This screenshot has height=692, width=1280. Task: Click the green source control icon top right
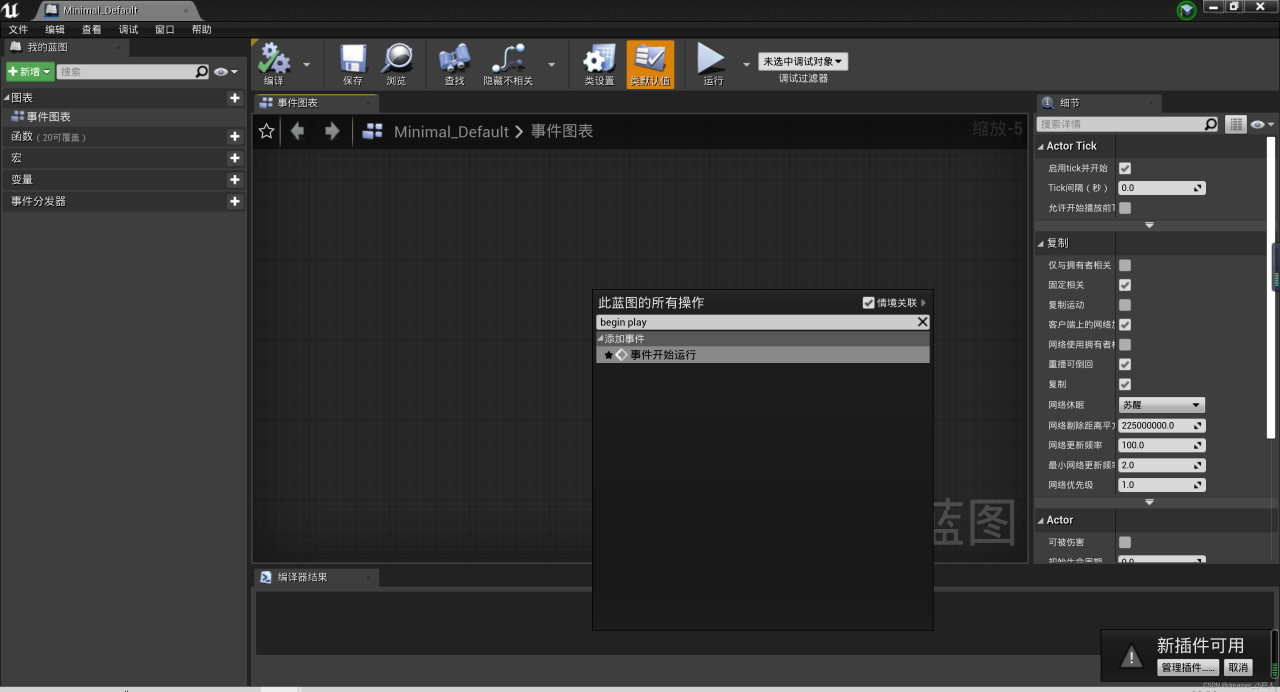(x=1187, y=10)
